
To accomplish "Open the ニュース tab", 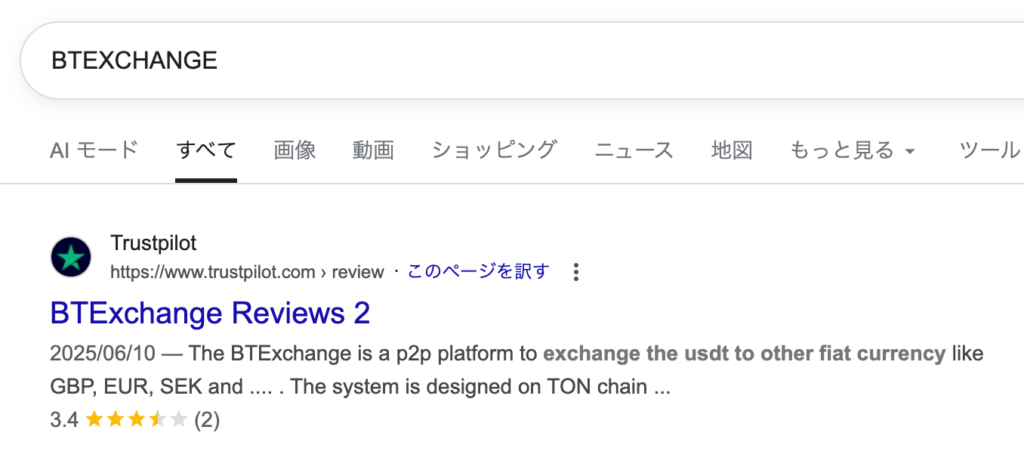I will pyautogui.click(x=634, y=151).
